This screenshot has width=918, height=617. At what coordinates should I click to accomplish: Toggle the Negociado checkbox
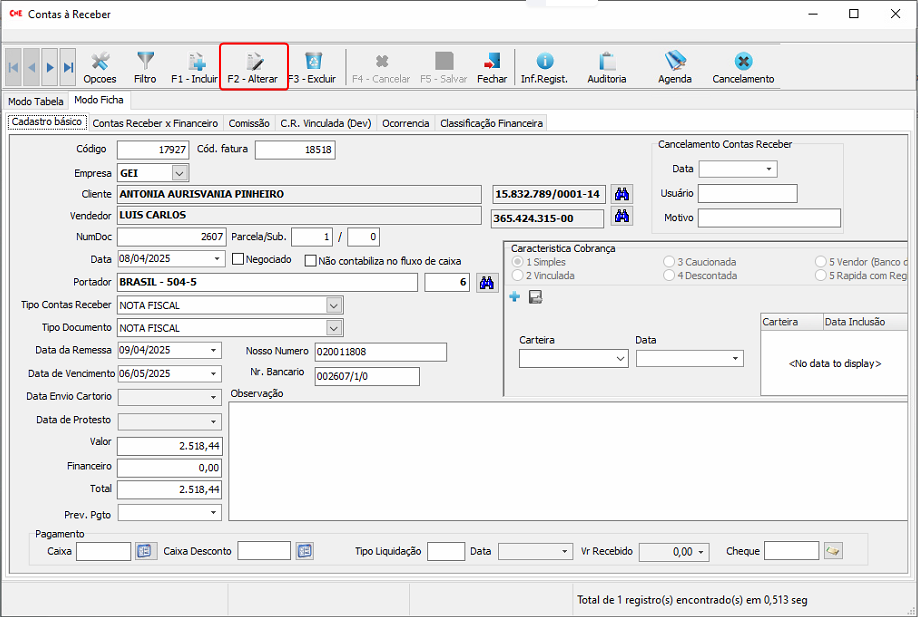(238, 260)
